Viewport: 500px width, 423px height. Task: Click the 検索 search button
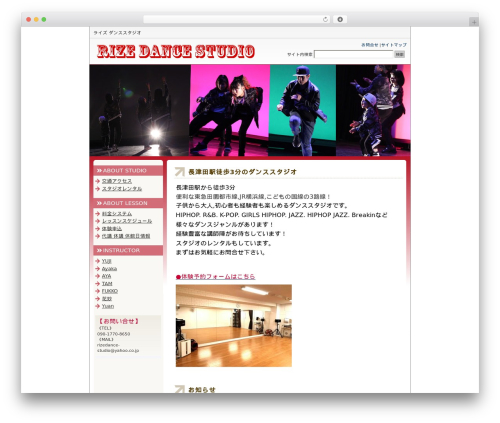pyautogui.click(x=399, y=54)
